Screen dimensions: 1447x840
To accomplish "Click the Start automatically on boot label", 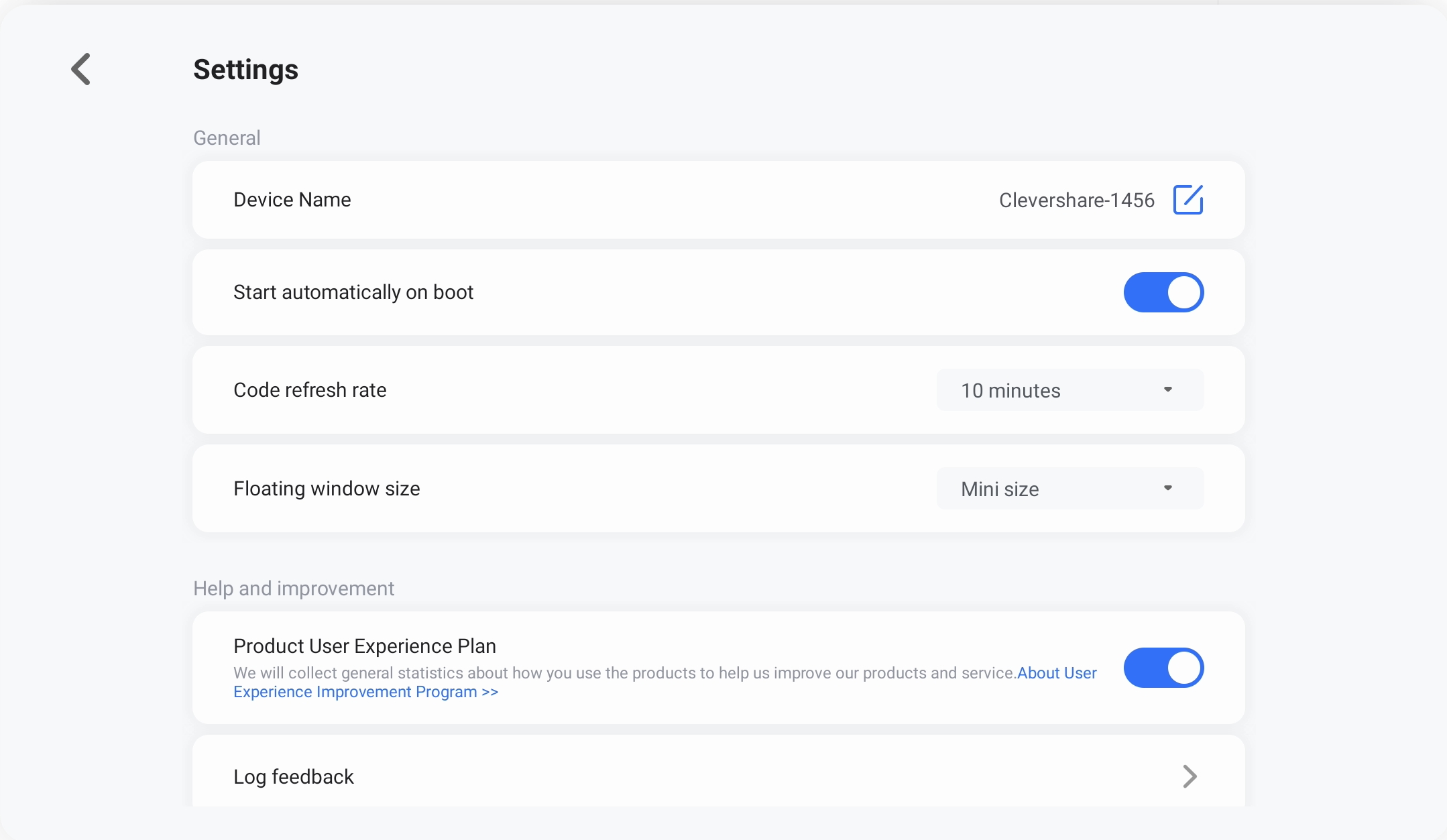I will coord(353,292).
